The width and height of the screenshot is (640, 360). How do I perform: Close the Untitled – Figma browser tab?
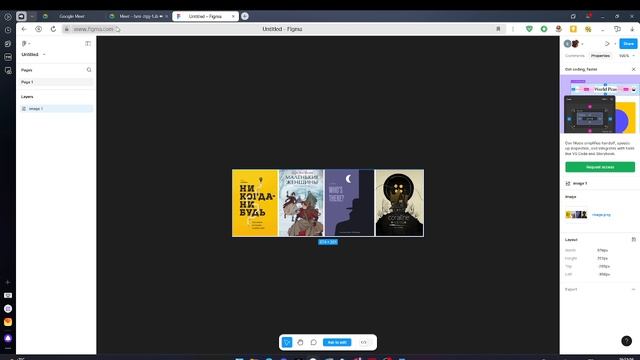[x=233, y=16]
